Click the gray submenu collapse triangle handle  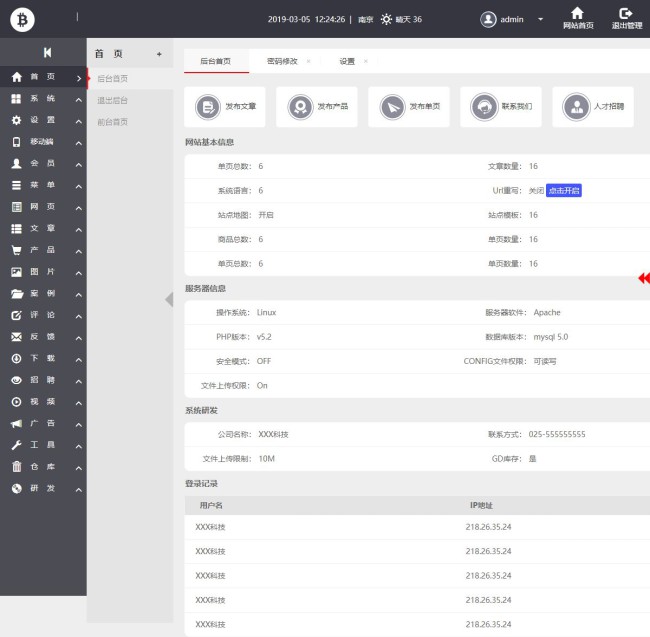tap(169, 299)
